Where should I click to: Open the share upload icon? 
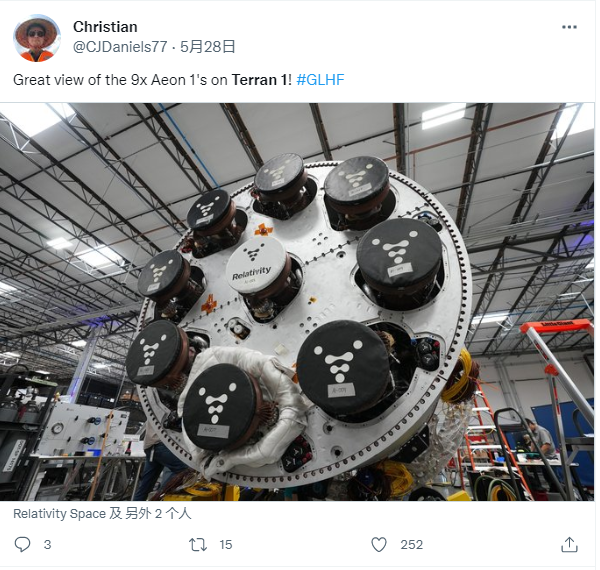click(x=569, y=544)
